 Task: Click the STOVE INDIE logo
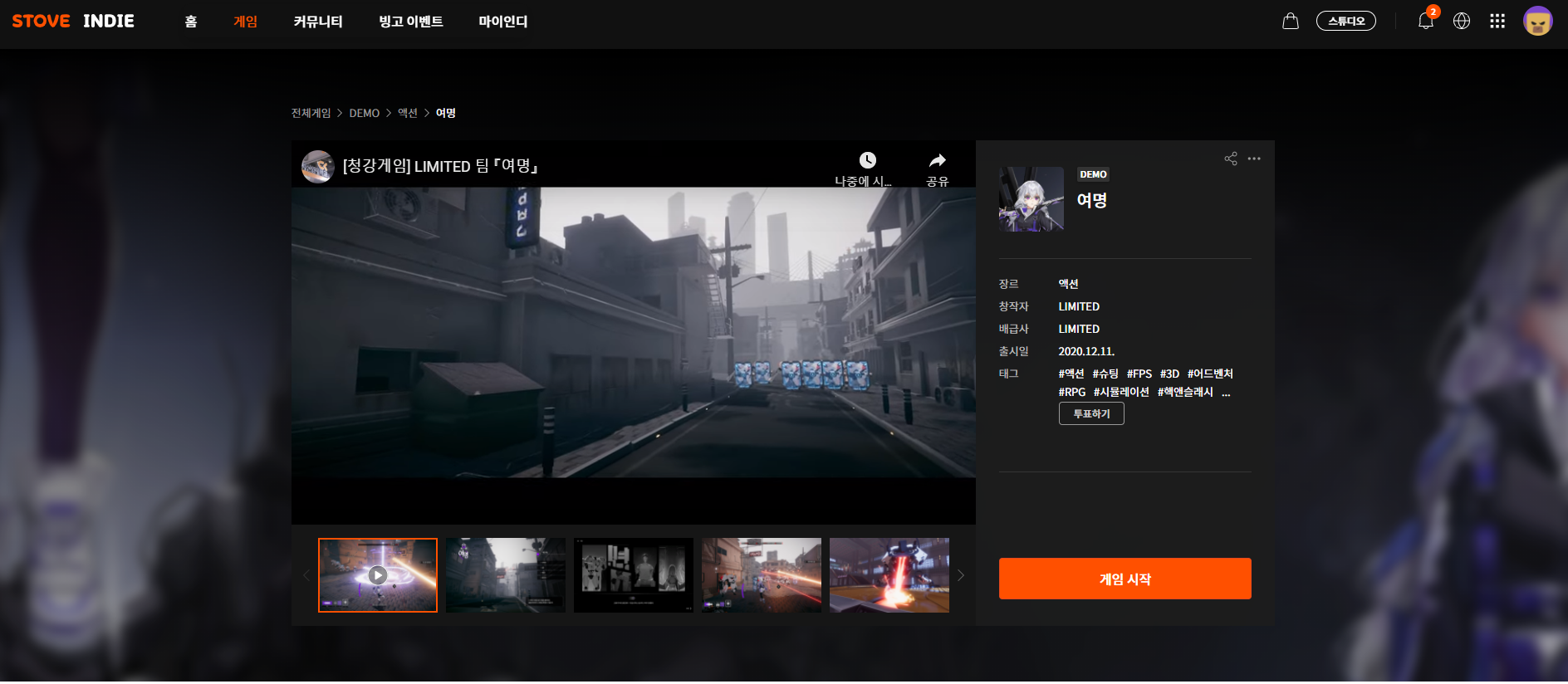coord(73,22)
